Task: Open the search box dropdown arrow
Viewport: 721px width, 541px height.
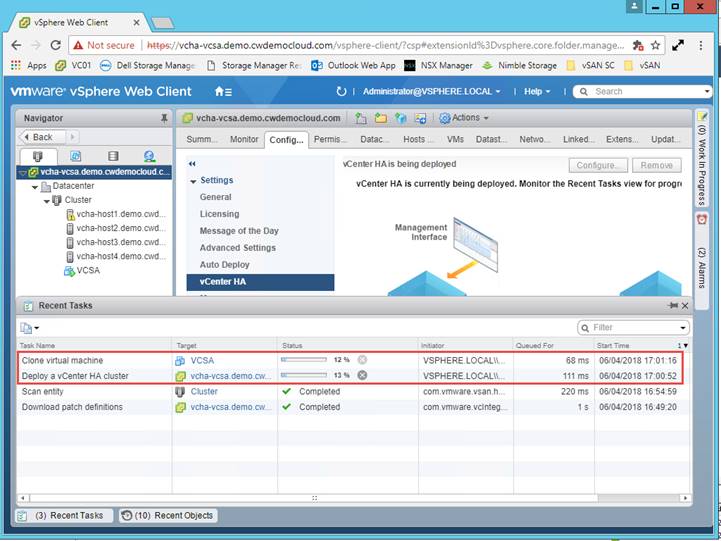Action: [707, 91]
